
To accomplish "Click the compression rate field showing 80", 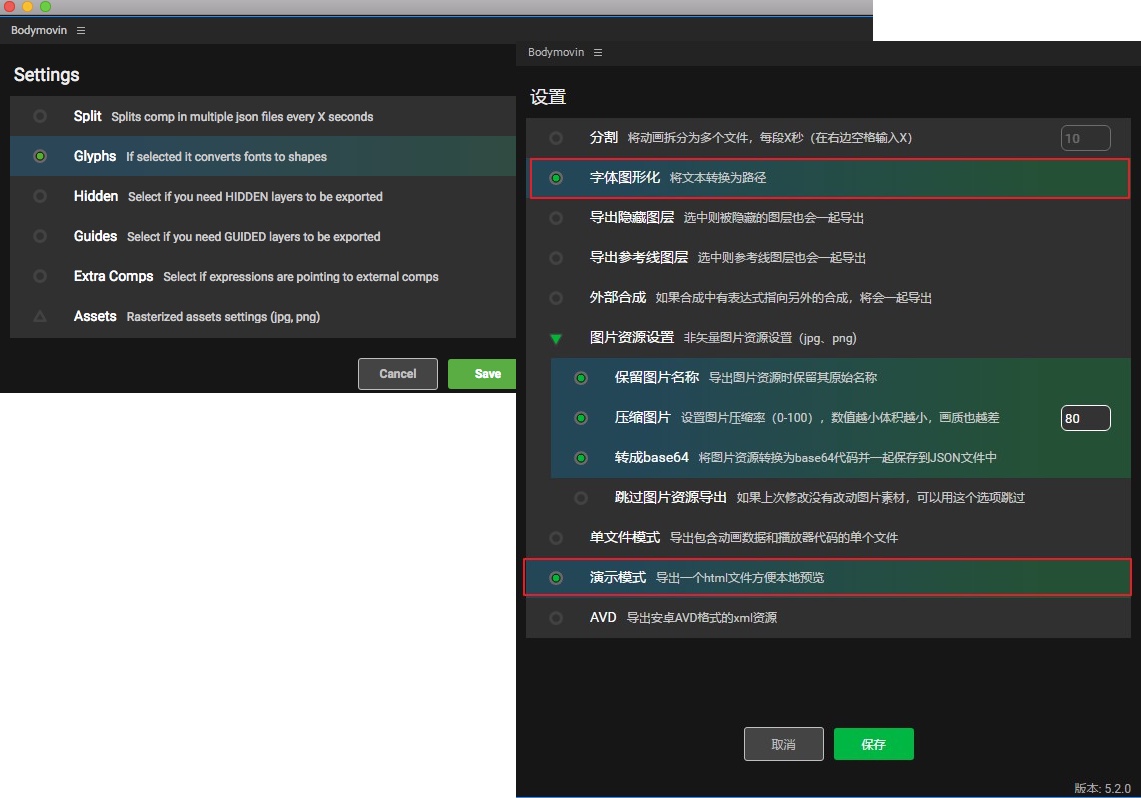I will pyautogui.click(x=1085, y=418).
